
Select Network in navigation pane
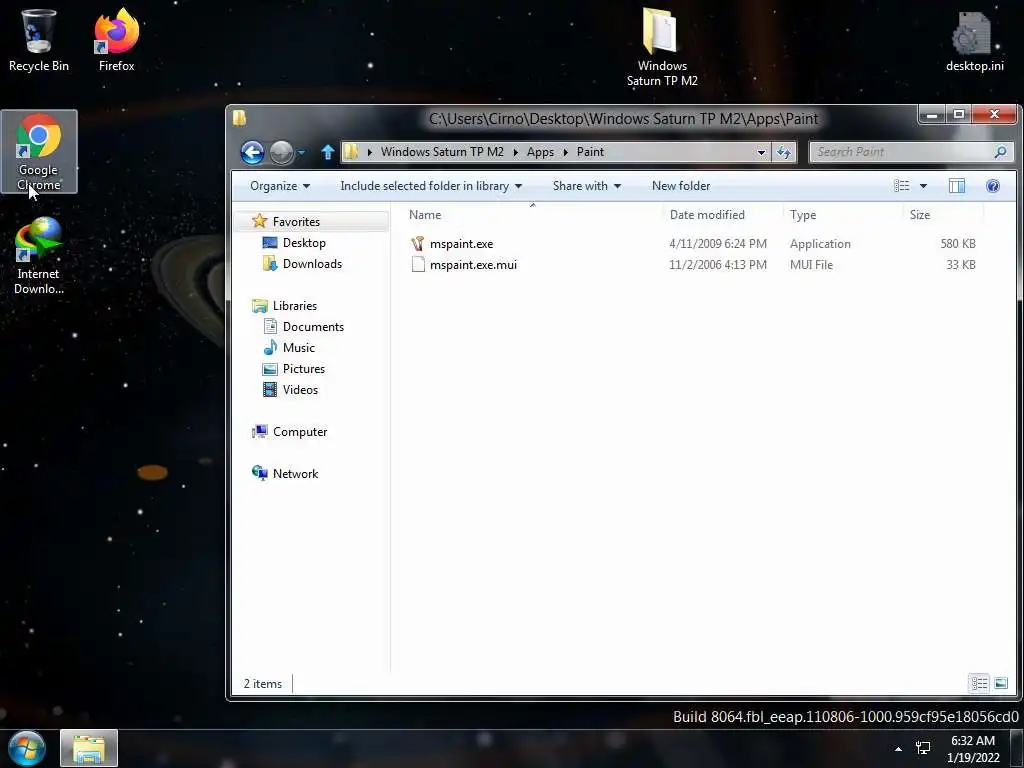[x=295, y=473]
